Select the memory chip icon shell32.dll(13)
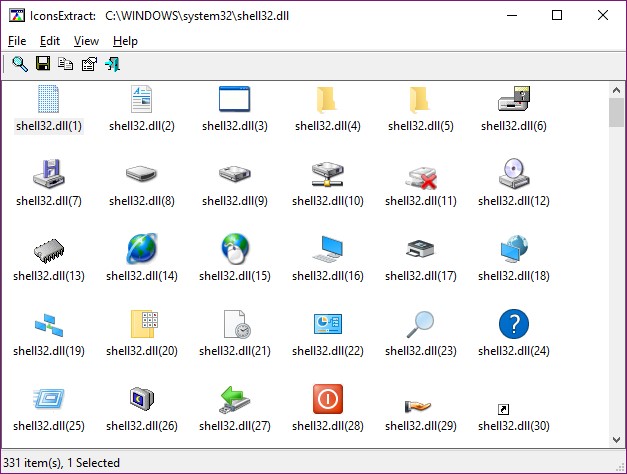The image size is (627, 474). pos(49,250)
